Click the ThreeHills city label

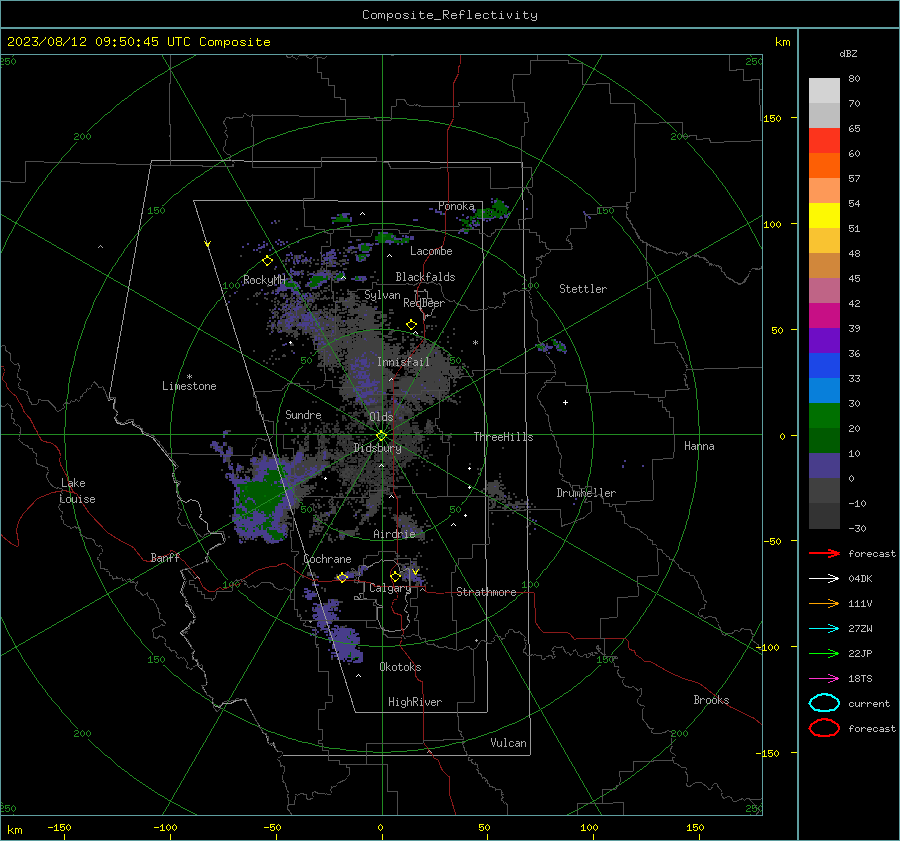point(503,437)
